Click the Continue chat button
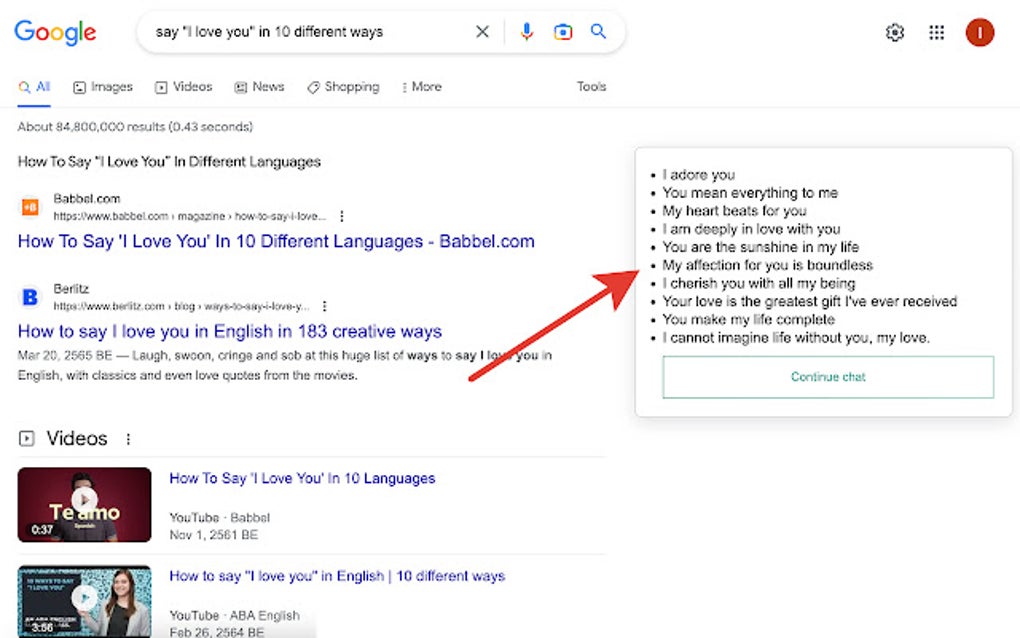 [828, 377]
